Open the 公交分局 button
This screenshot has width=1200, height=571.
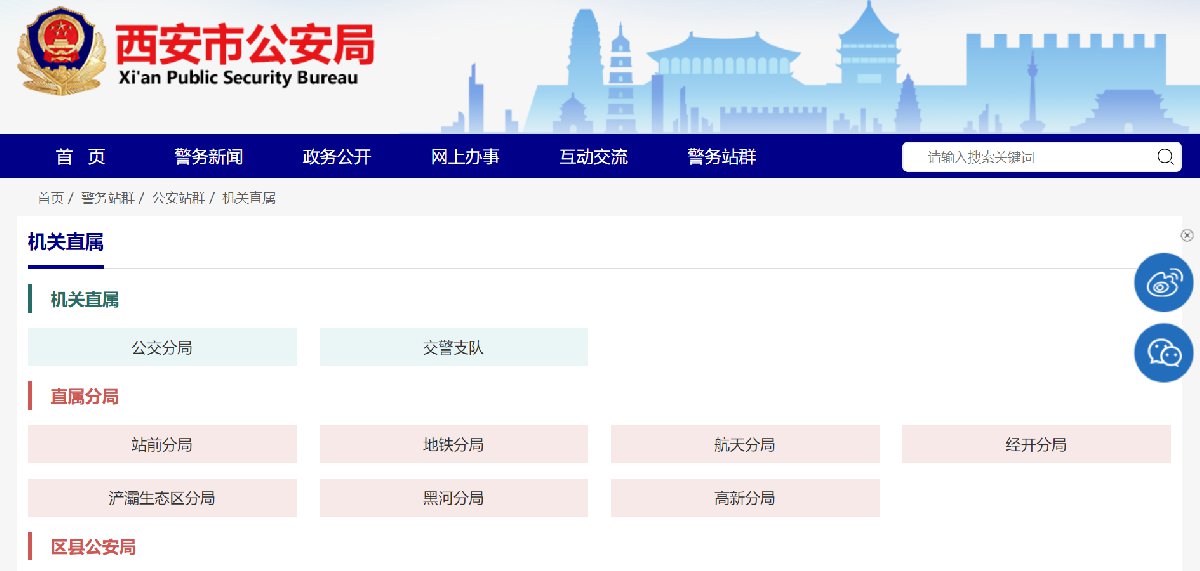click(x=162, y=348)
